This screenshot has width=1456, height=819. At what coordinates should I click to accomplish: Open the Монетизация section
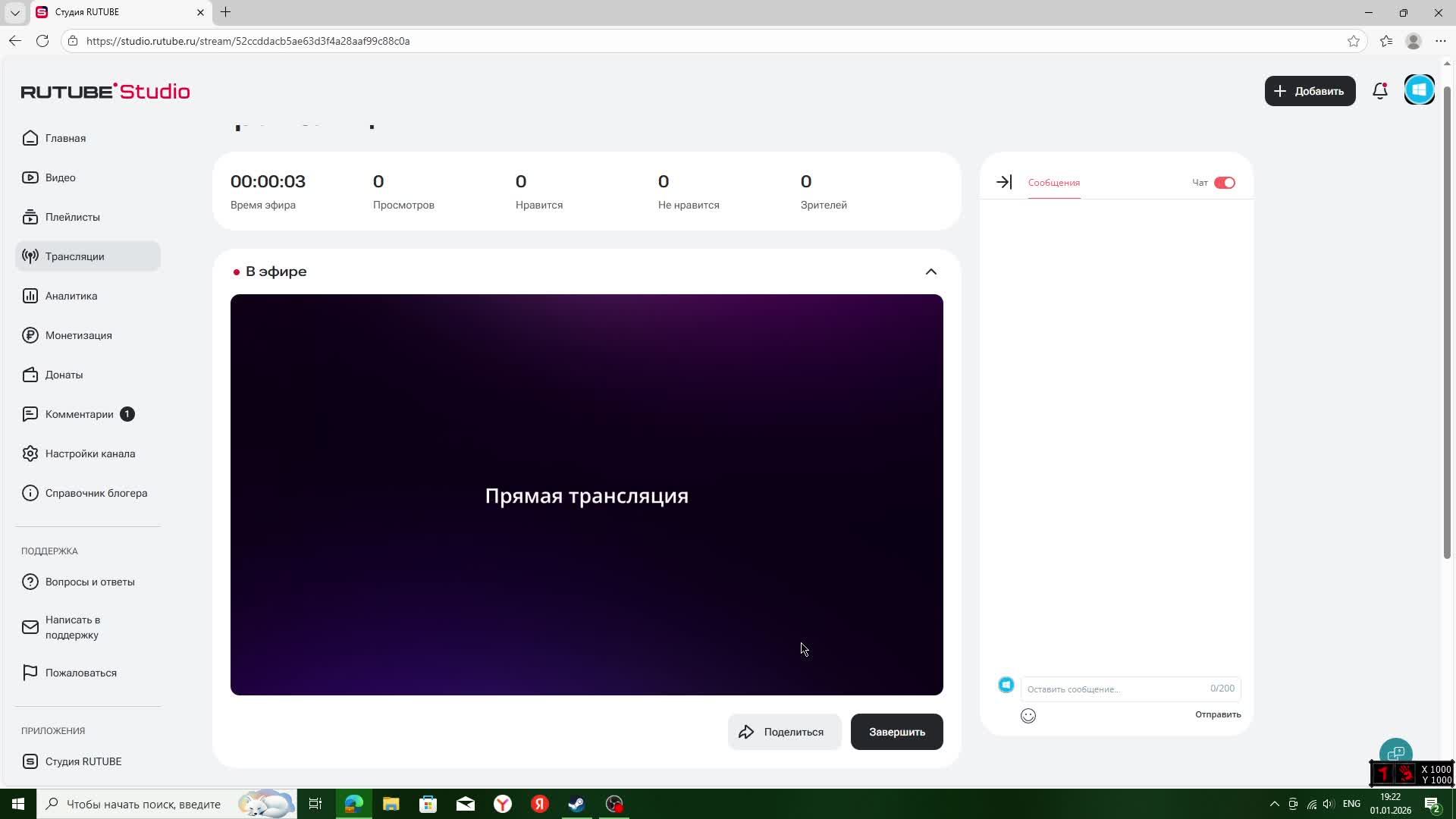coord(78,335)
